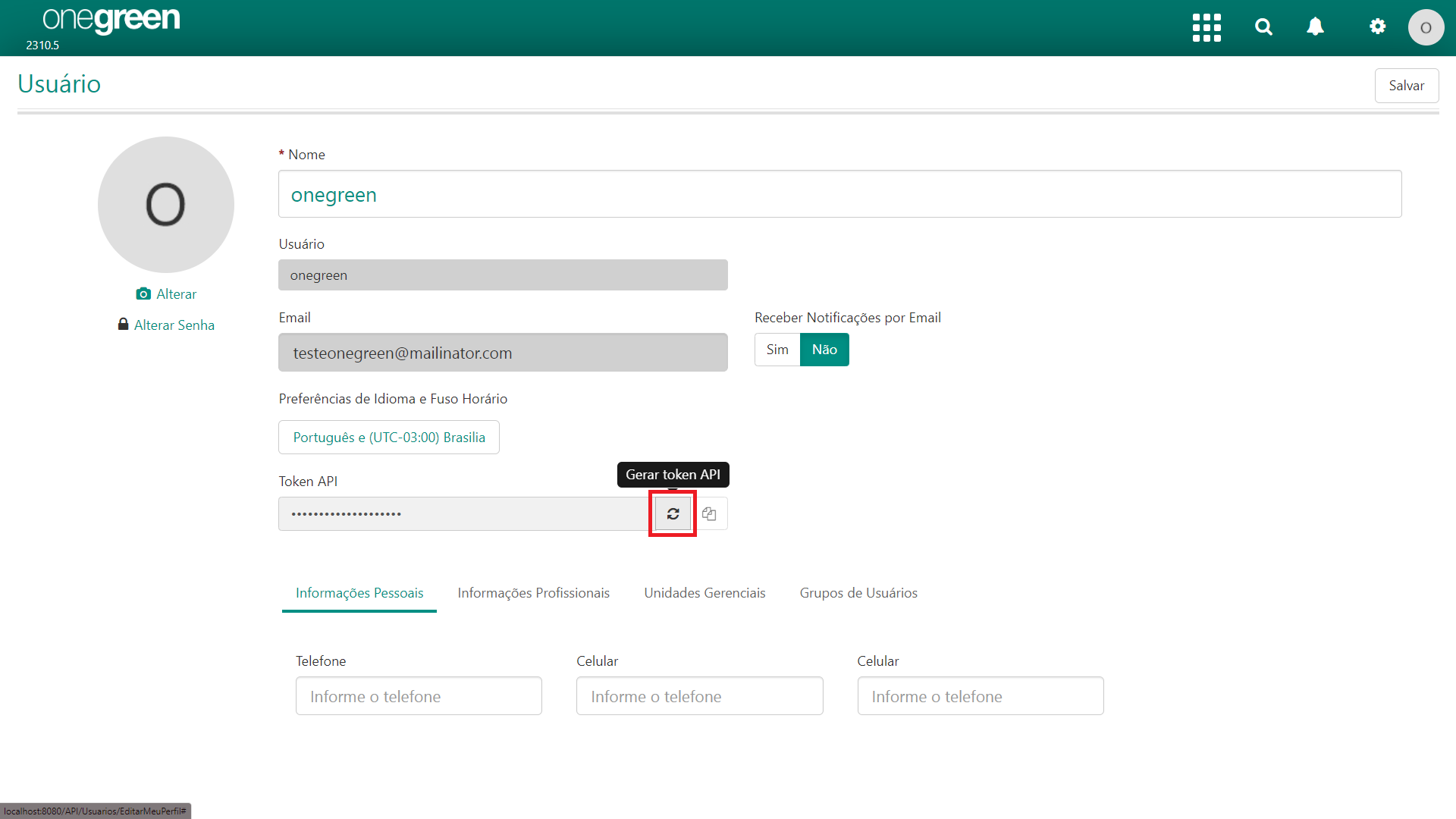Click the Salvar button
This screenshot has height=819, width=1456.
pyautogui.click(x=1407, y=86)
